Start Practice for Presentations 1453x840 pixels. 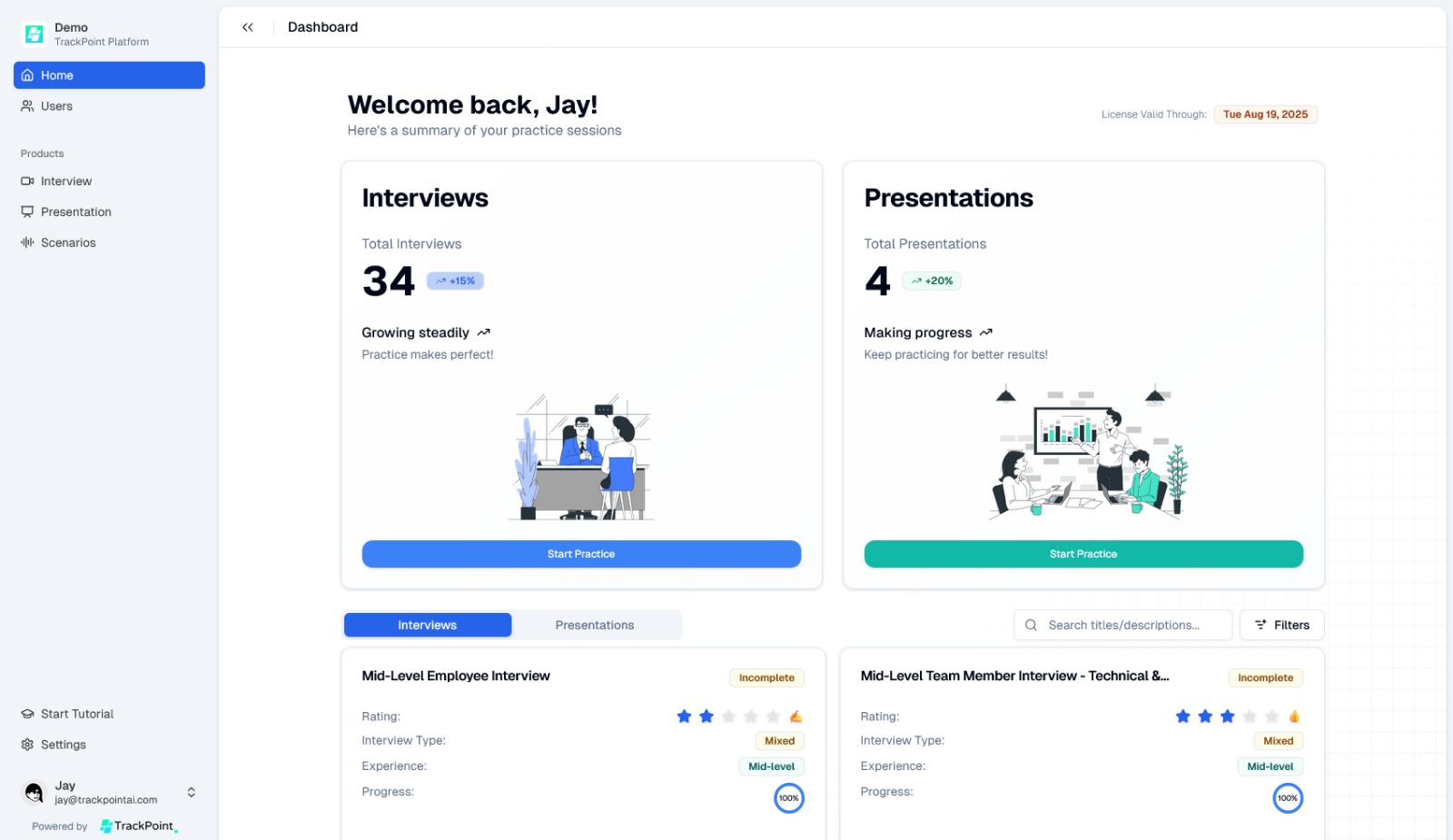[x=1083, y=554]
